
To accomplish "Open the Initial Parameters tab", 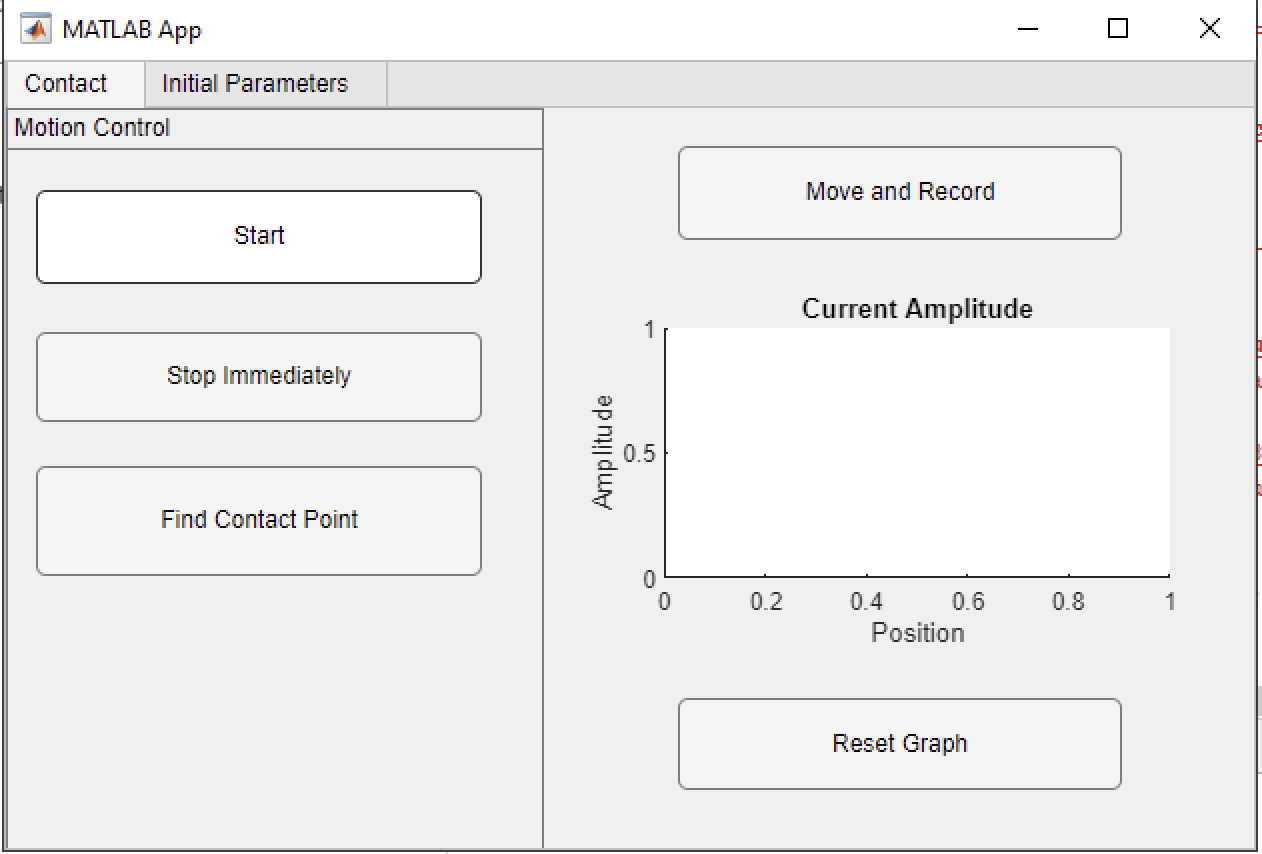I will (255, 84).
